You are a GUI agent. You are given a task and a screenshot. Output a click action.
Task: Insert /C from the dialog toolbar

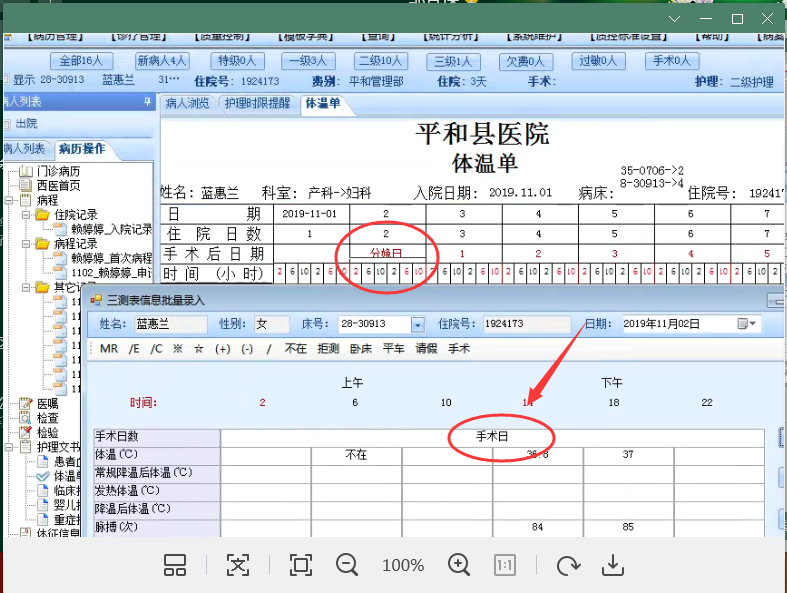tap(157, 348)
